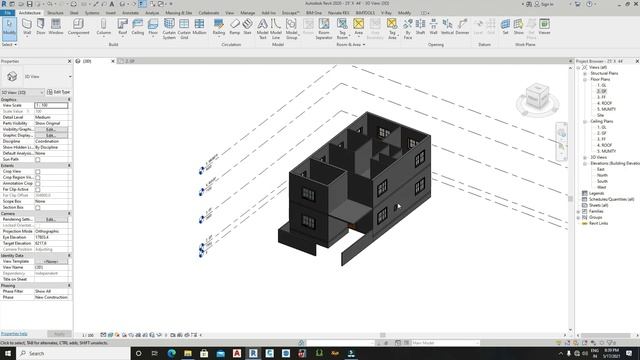Switch to the View ribbon tab

coord(229,13)
